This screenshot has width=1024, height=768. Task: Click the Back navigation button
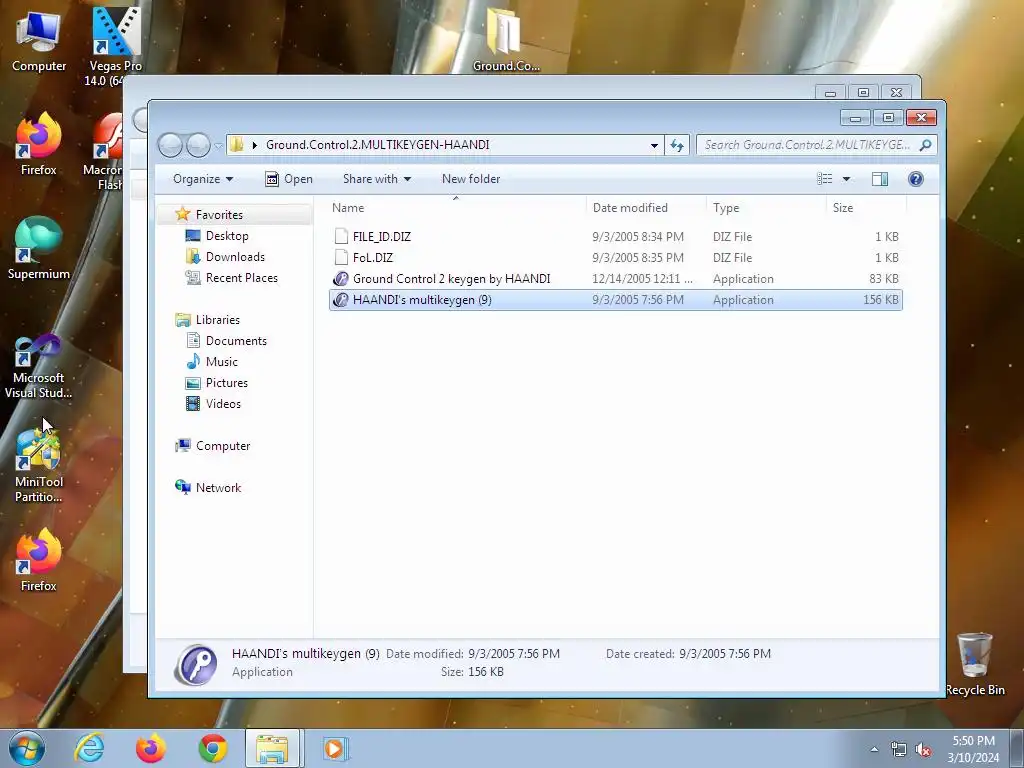170,145
